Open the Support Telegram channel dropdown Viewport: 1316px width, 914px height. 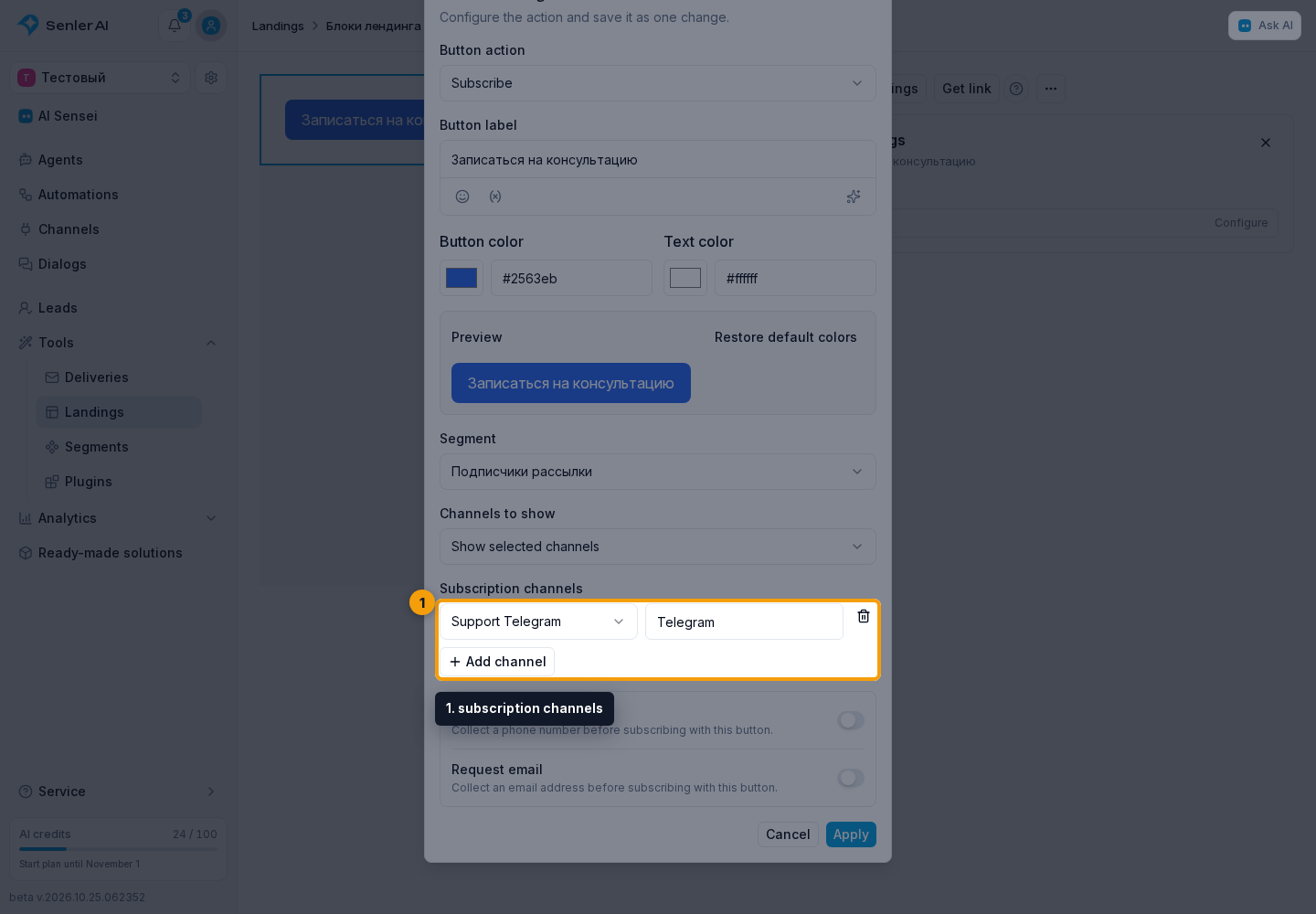(538, 622)
